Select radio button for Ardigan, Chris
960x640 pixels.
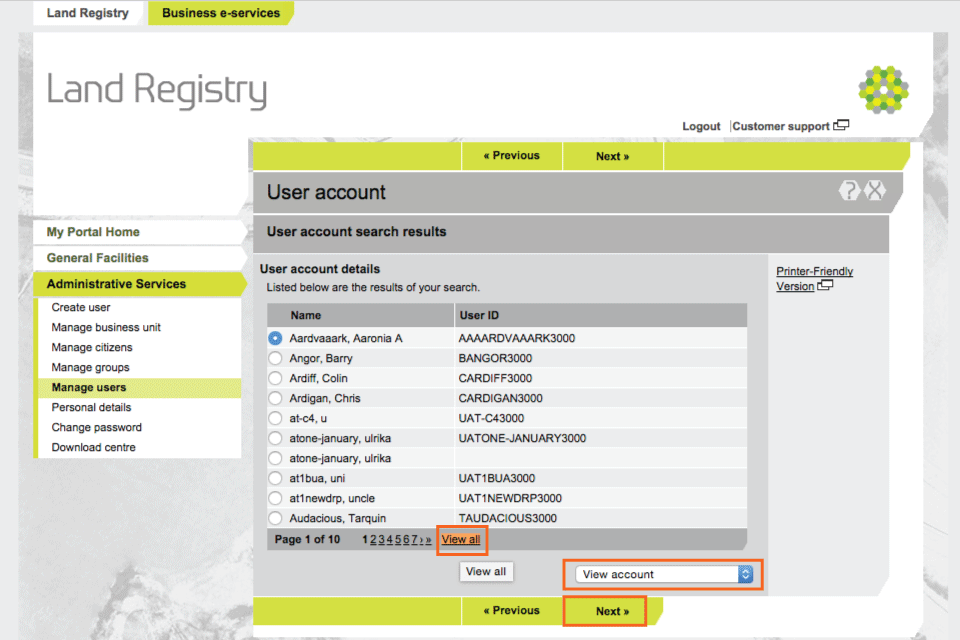click(276, 398)
